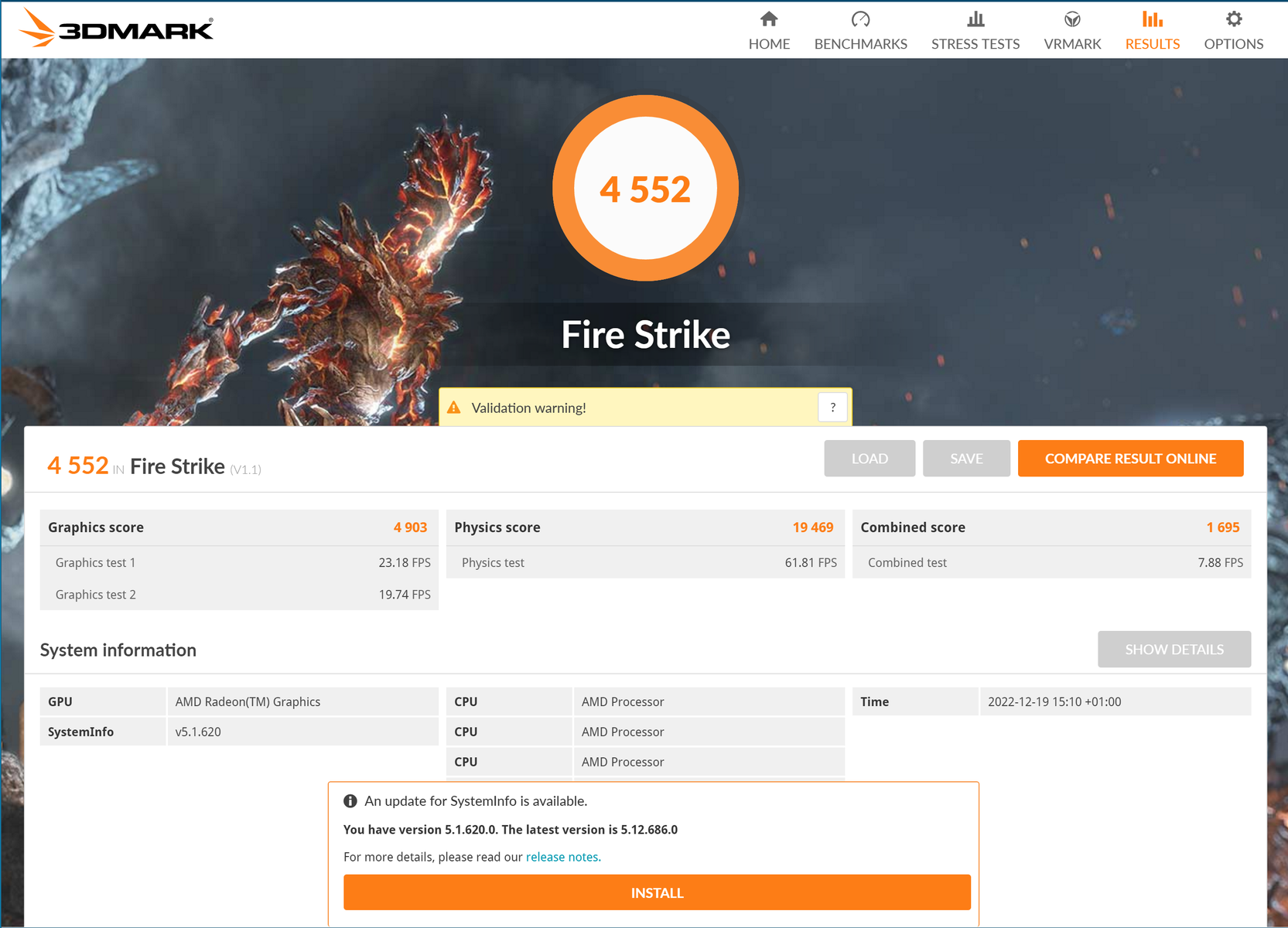The height and width of the screenshot is (928, 1288).
Task: Install the SystemInfo update
Action: [x=657, y=892]
